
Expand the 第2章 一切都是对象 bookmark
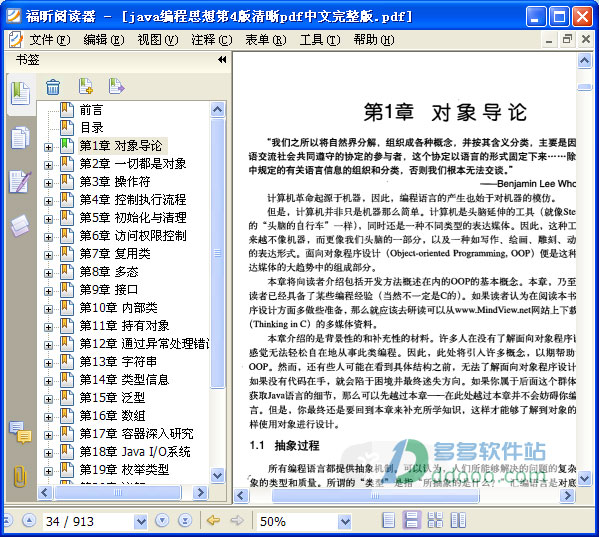click(48, 165)
